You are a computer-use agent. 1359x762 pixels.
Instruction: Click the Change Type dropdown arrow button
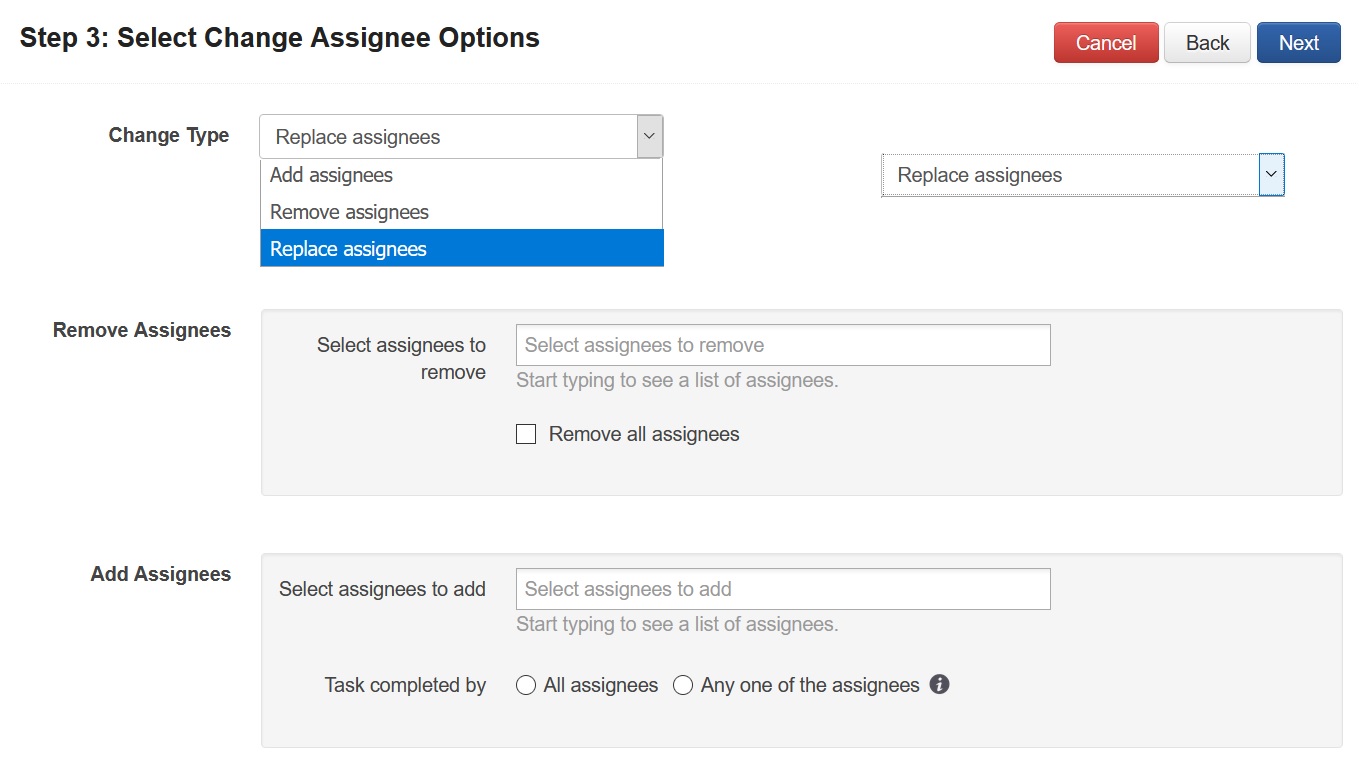coord(650,137)
